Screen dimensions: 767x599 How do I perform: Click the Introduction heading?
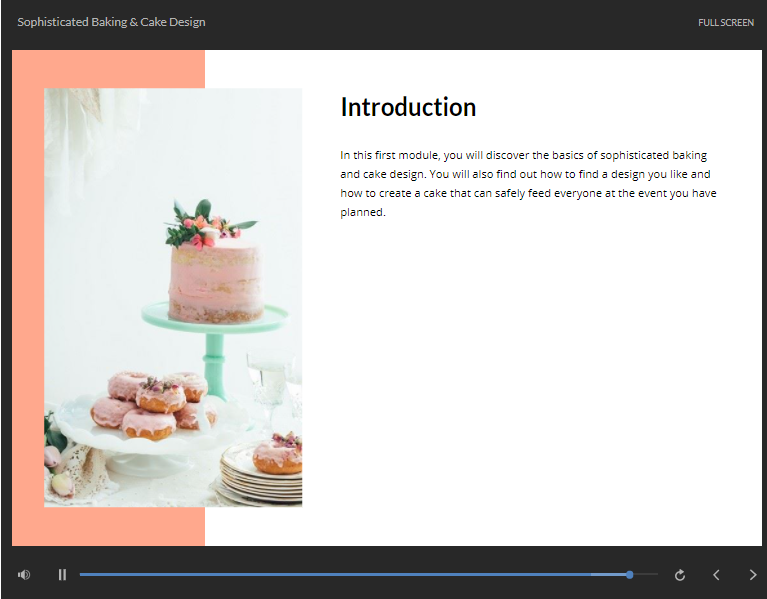pyautogui.click(x=408, y=107)
